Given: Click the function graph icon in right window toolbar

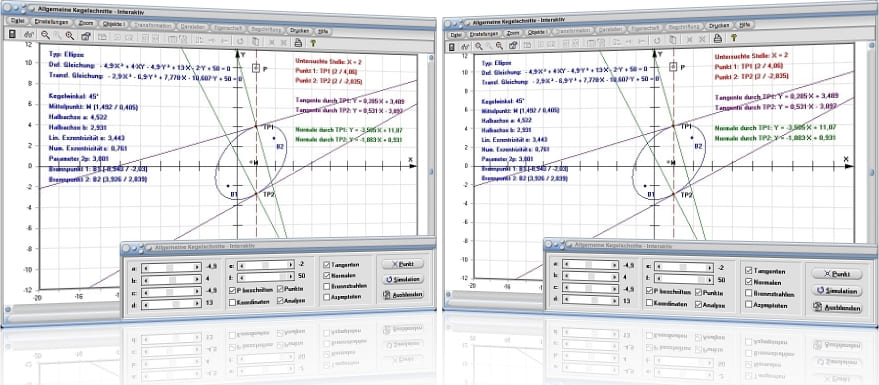Looking at the screenshot, I should (x=464, y=47).
